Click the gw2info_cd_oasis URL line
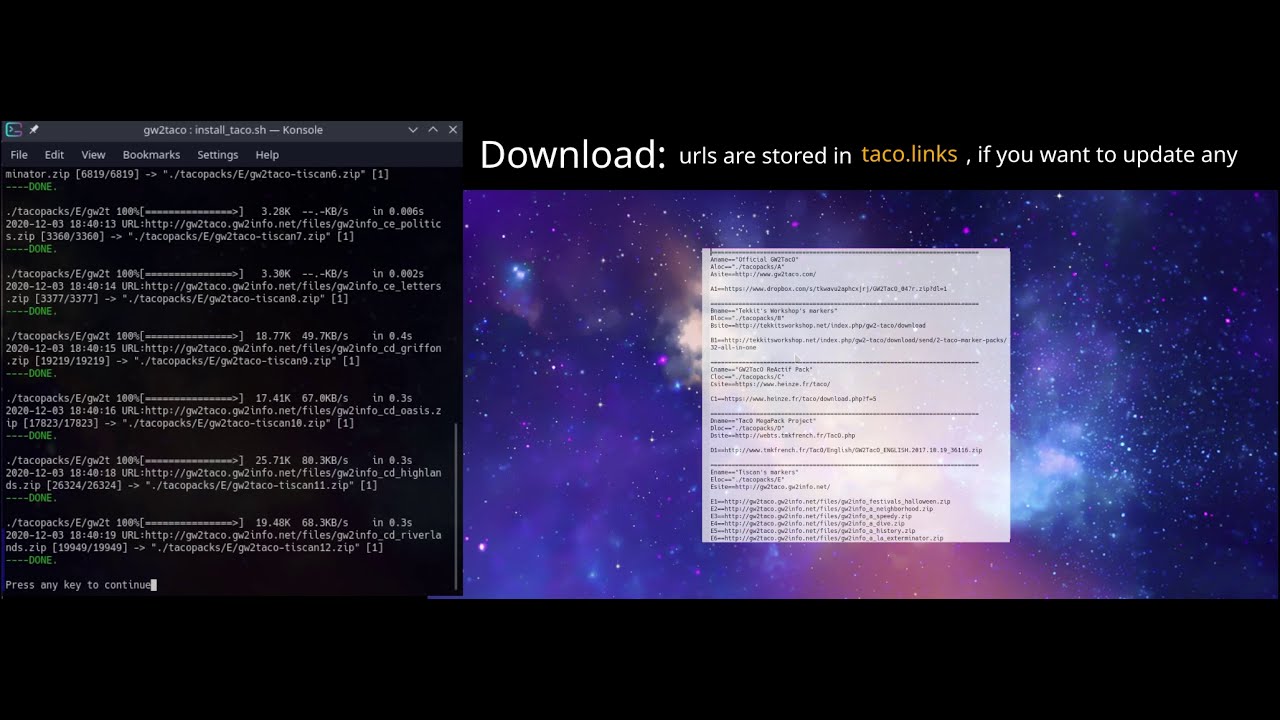This screenshot has width=1280, height=720. pos(223,411)
